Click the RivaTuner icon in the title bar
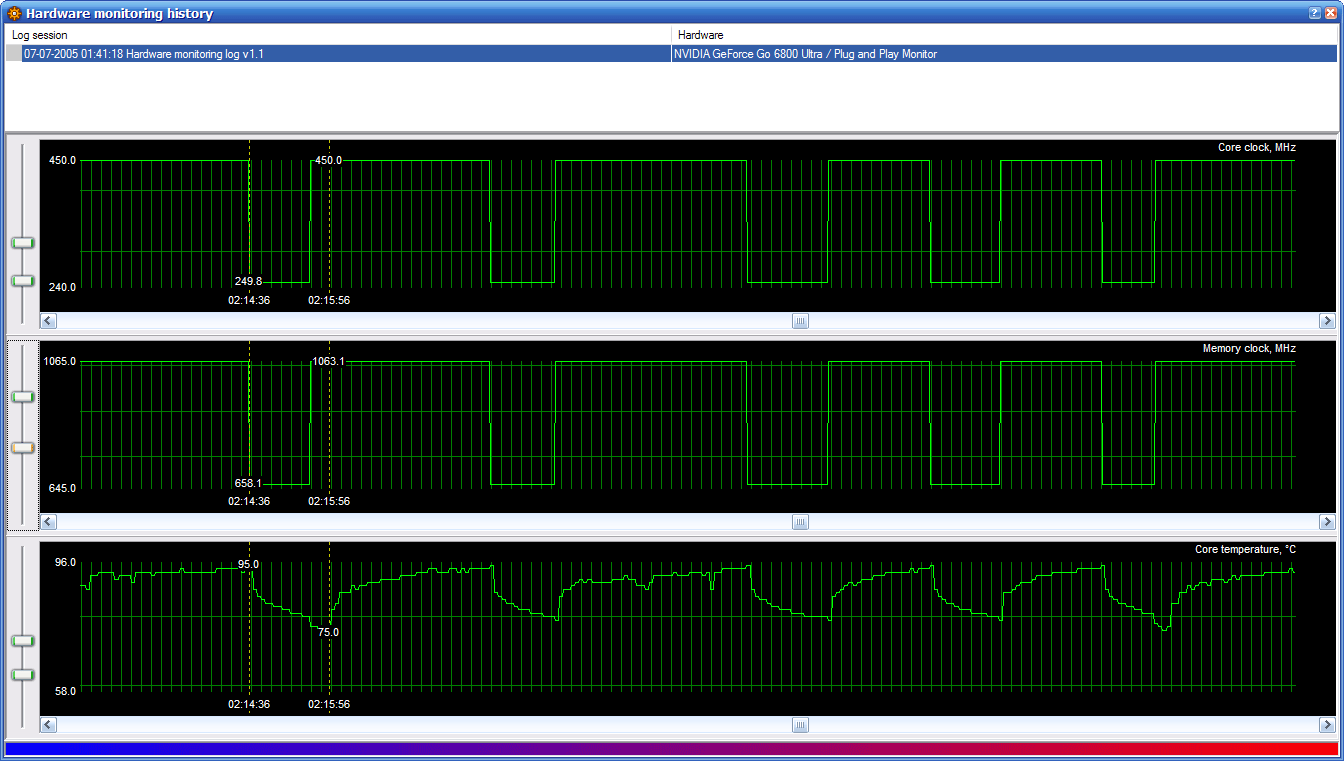This screenshot has width=1344, height=761. click(14, 14)
